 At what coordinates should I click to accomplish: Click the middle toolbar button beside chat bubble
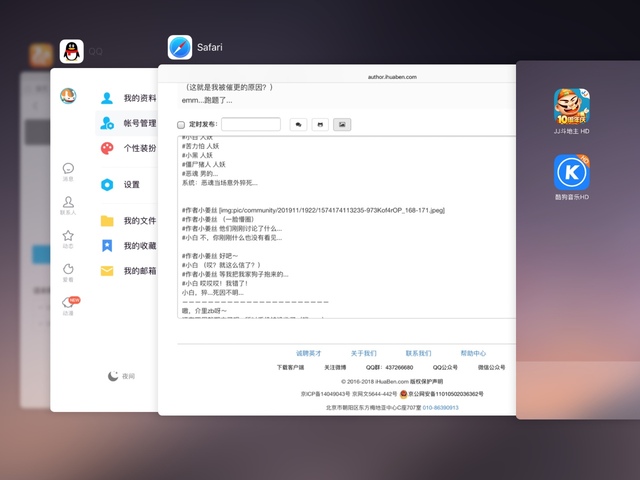pos(320,124)
